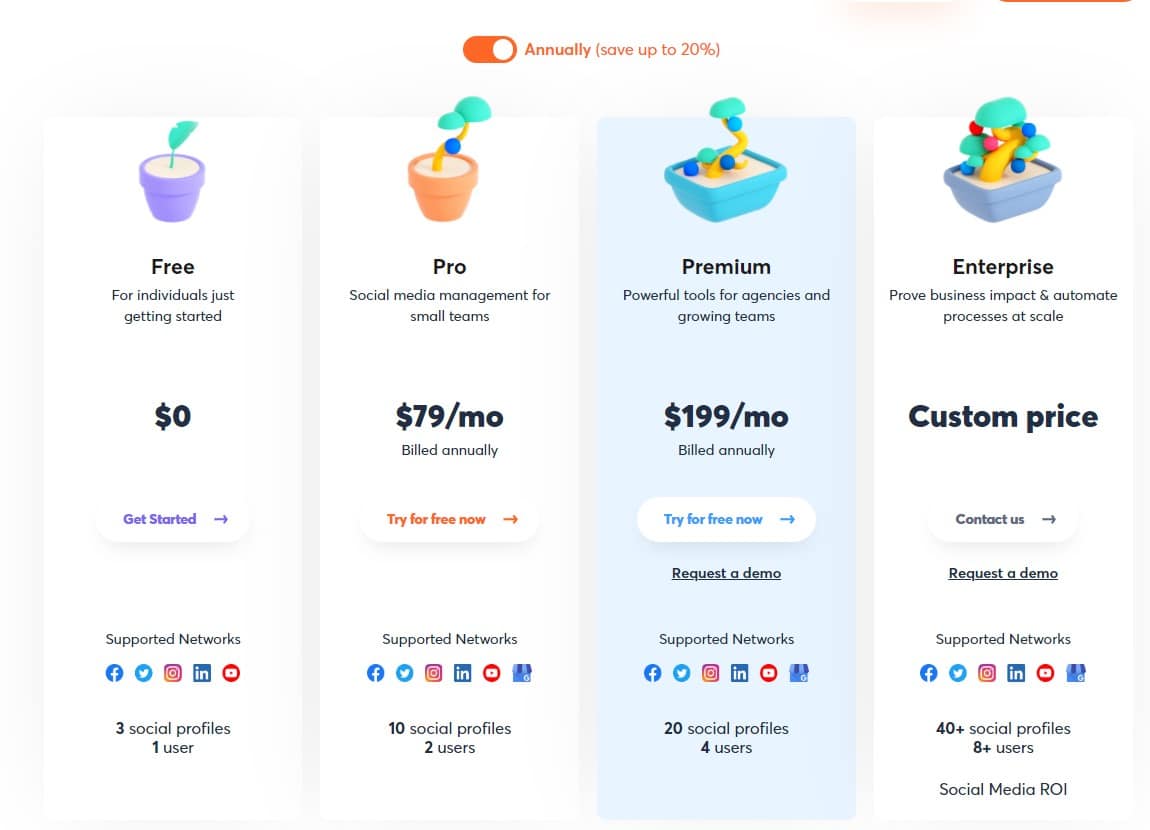Click the Premium plan heading
Viewport: 1150px width, 830px height.
pyautogui.click(x=726, y=267)
